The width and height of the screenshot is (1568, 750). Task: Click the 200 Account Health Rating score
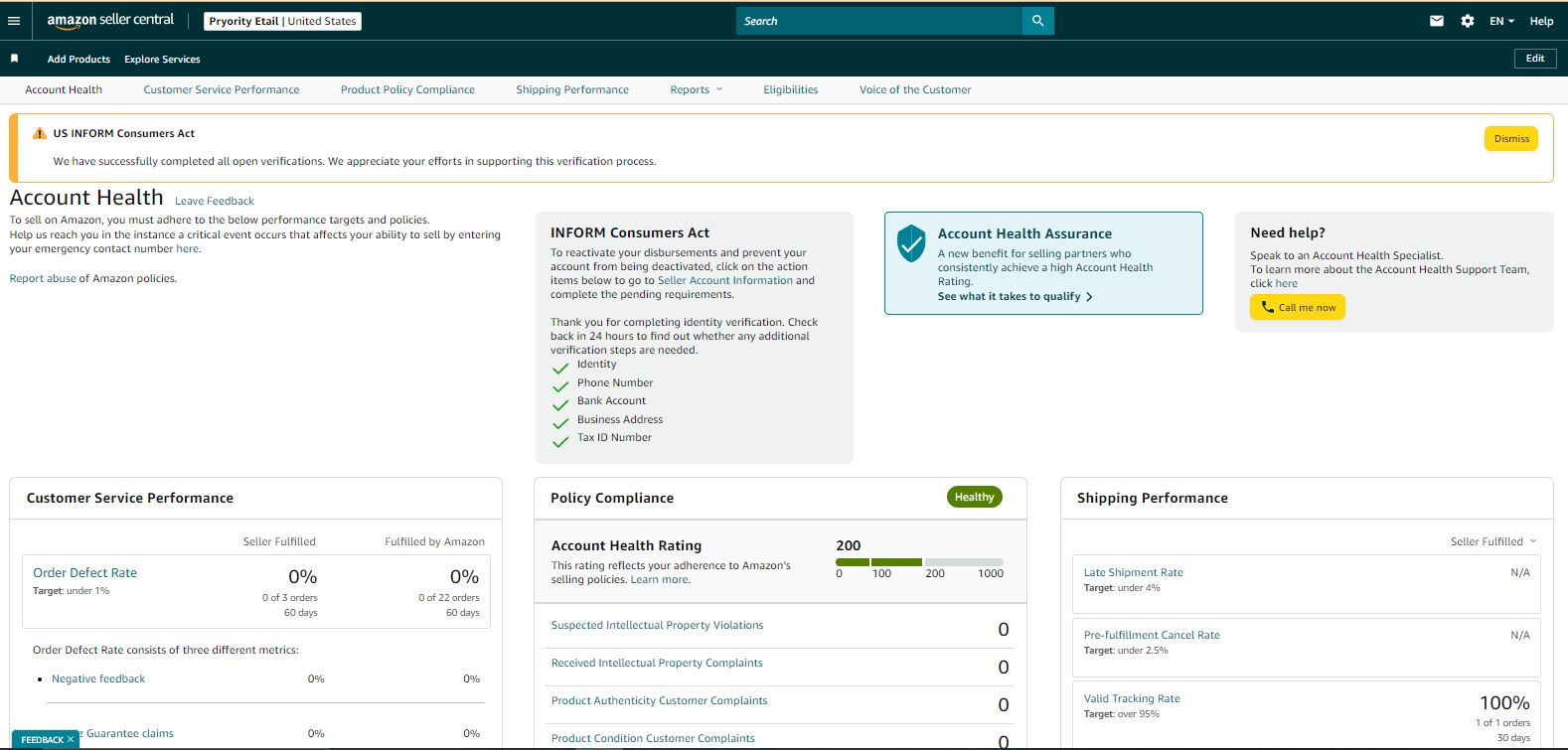tap(849, 545)
